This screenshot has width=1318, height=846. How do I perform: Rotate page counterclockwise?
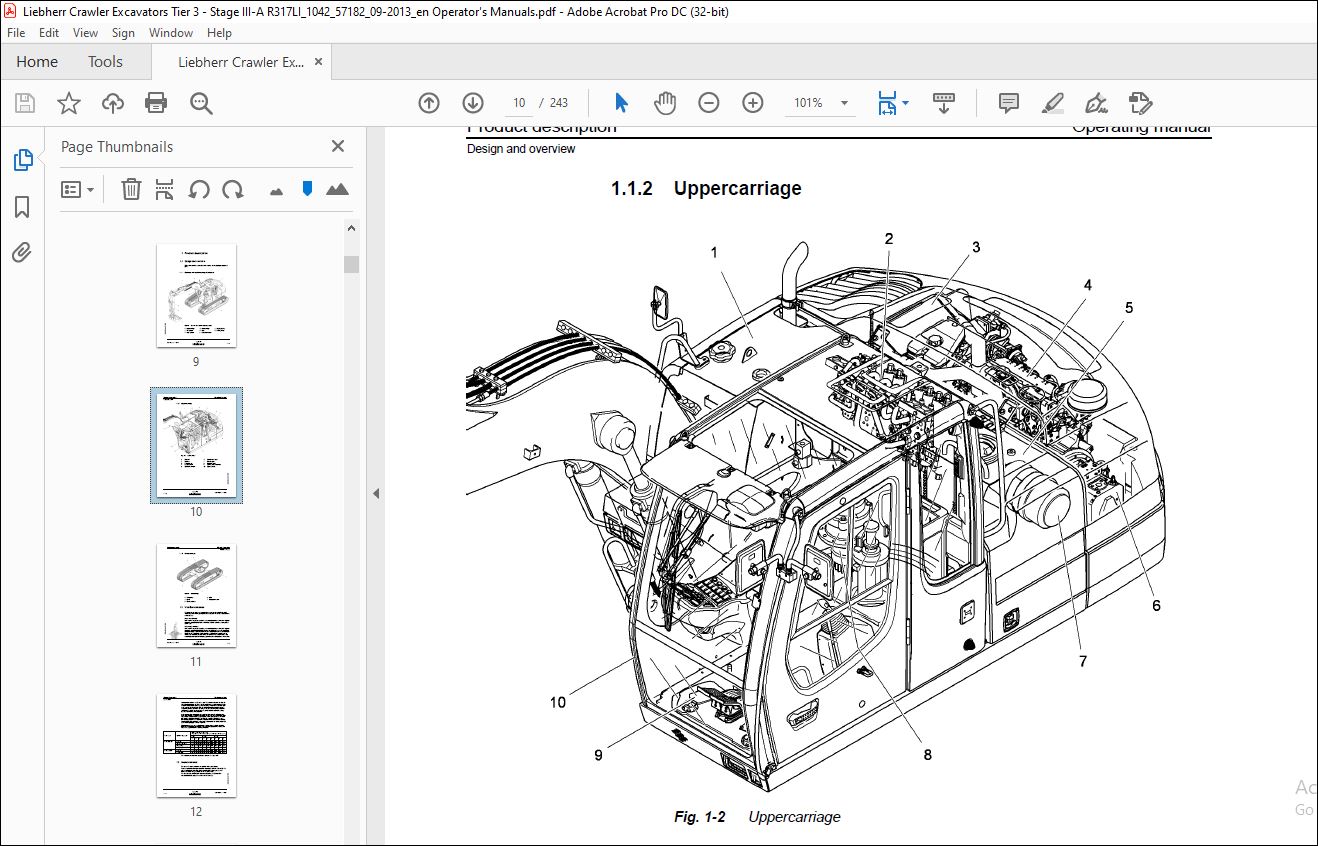click(x=199, y=189)
